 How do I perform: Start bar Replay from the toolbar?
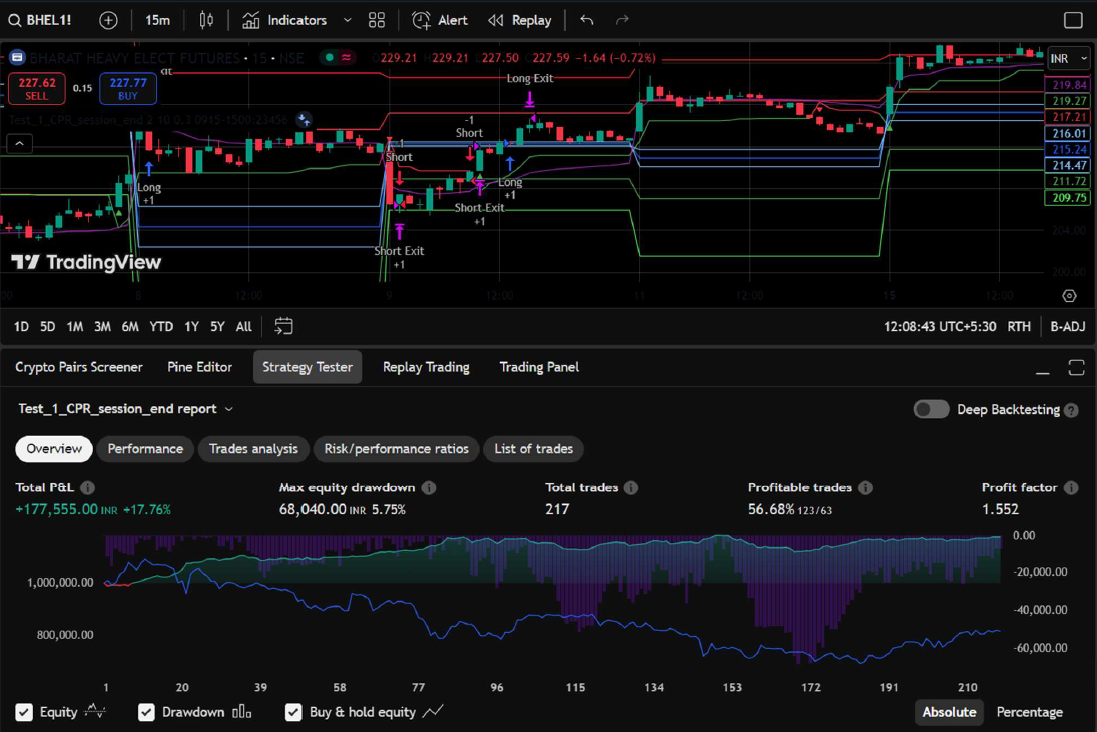[x=519, y=20]
